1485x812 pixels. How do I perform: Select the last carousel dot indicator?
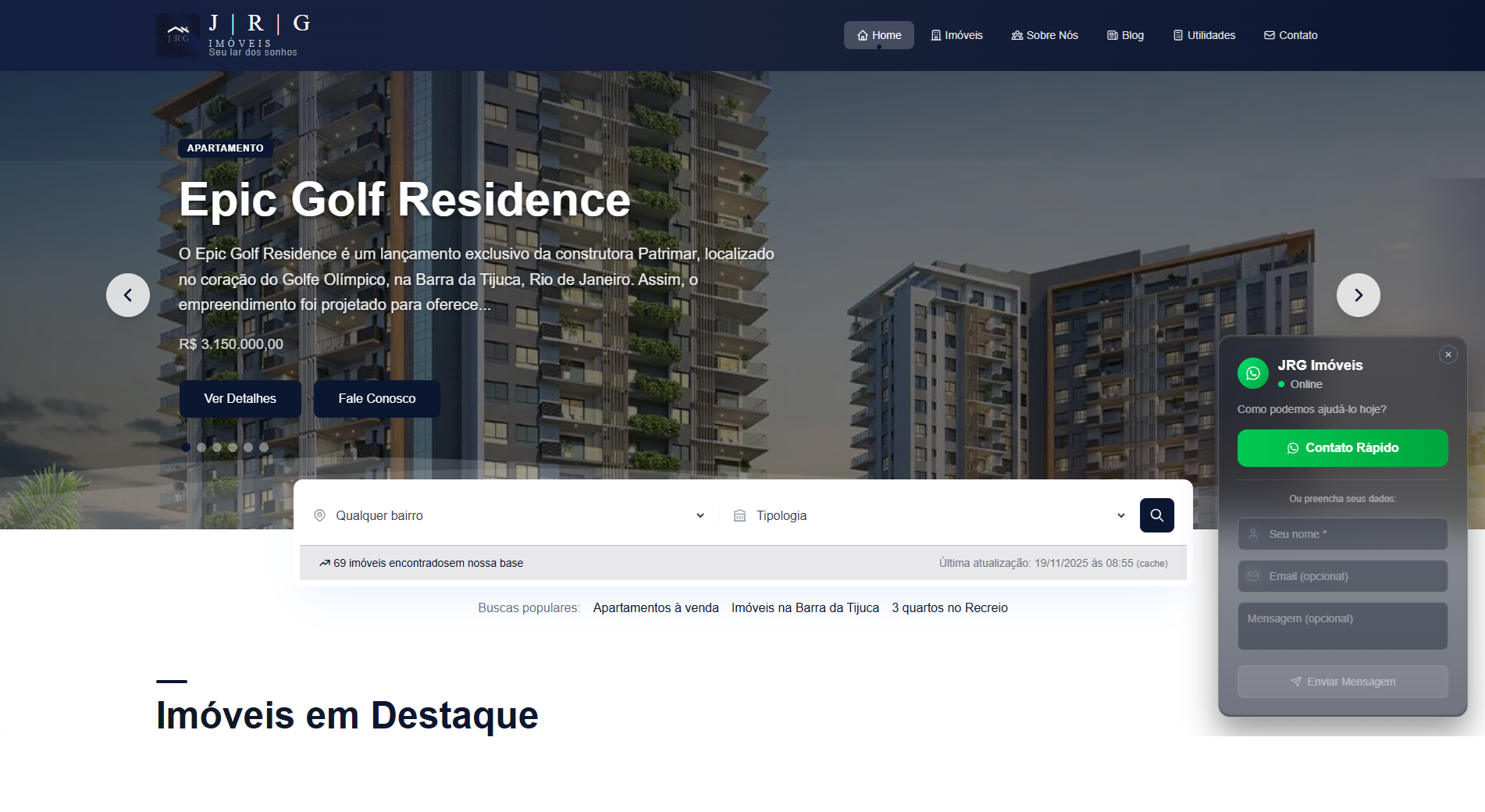click(x=264, y=447)
